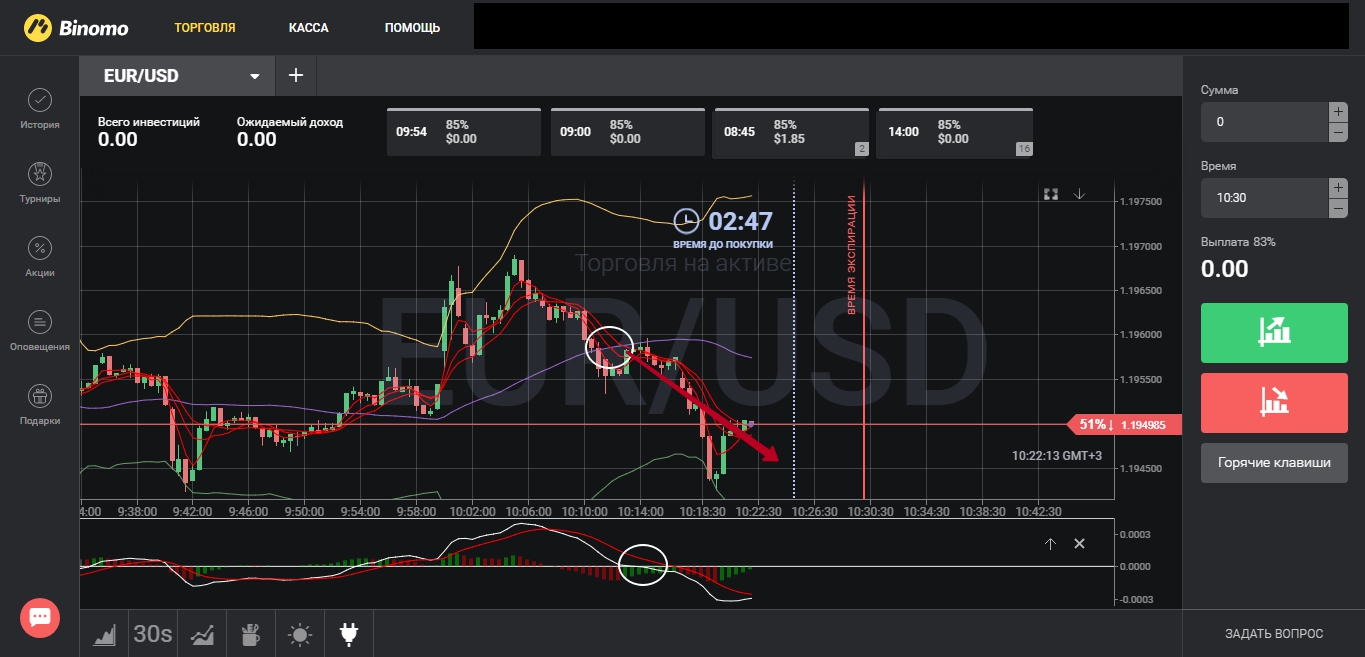Toggle the sun brightness theme icon

click(300, 634)
